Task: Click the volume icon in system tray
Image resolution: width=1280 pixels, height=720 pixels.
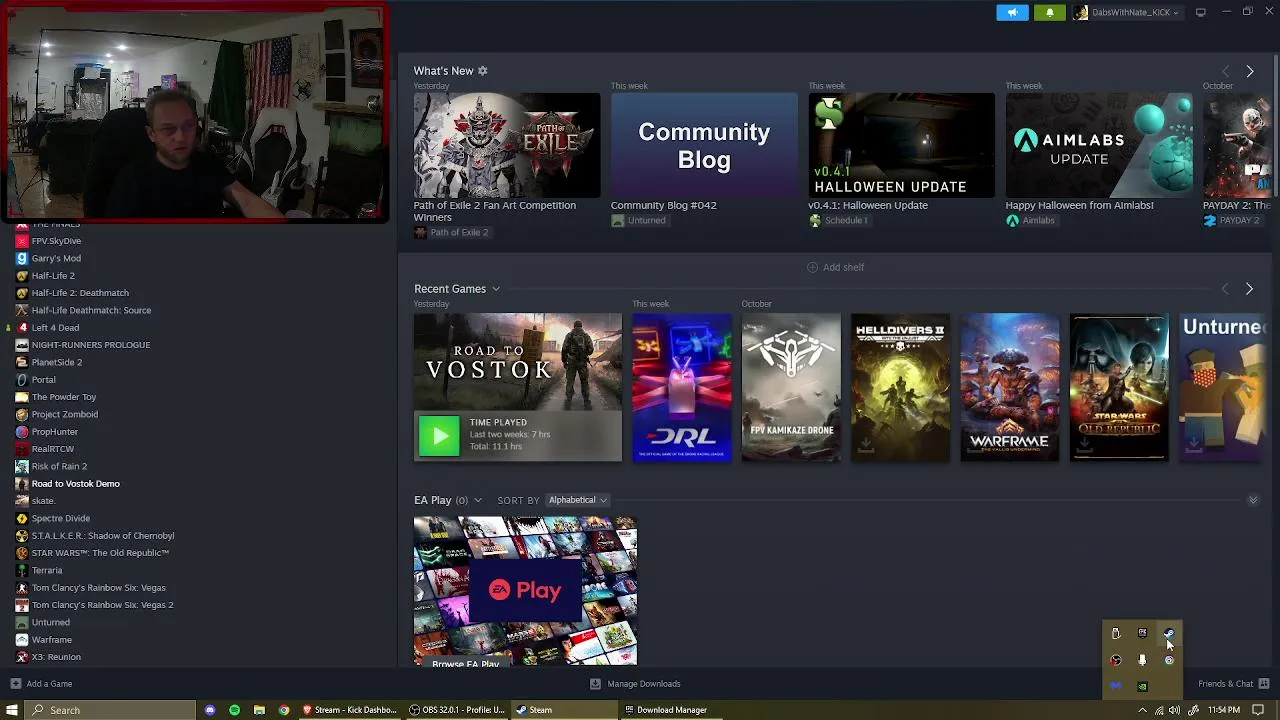Action: tap(1176, 710)
